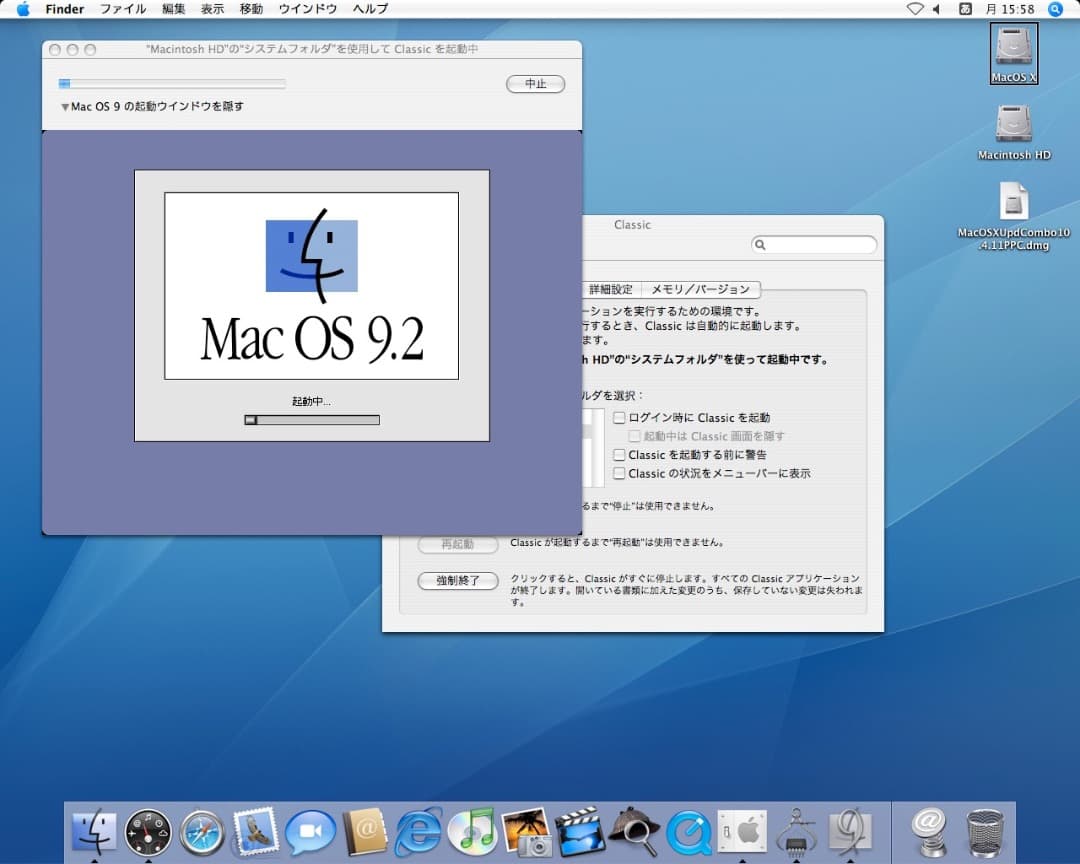
Task: Open iMovie from the Dock
Action: tap(580, 832)
